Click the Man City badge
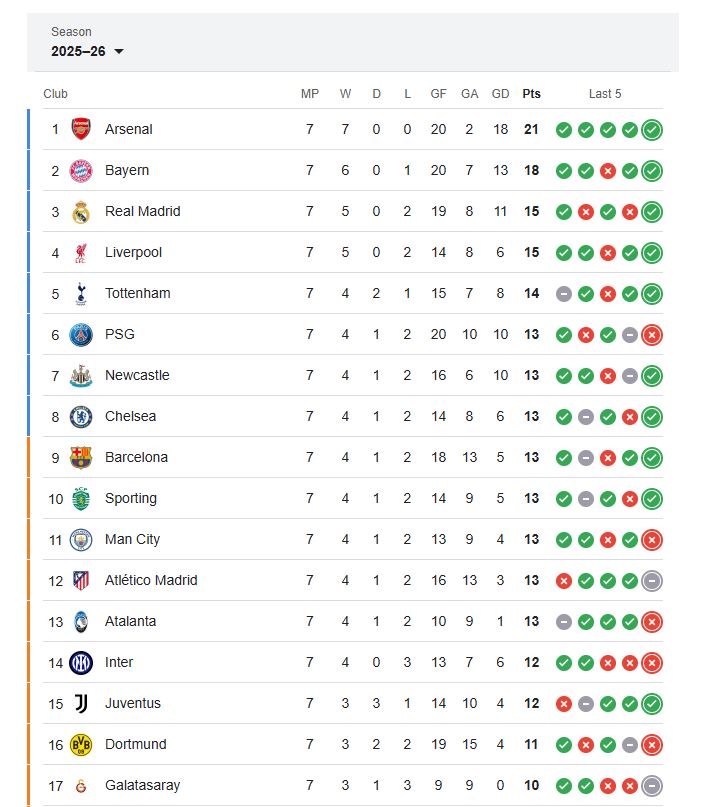This screenshot has height=807, width=723. 81,539
